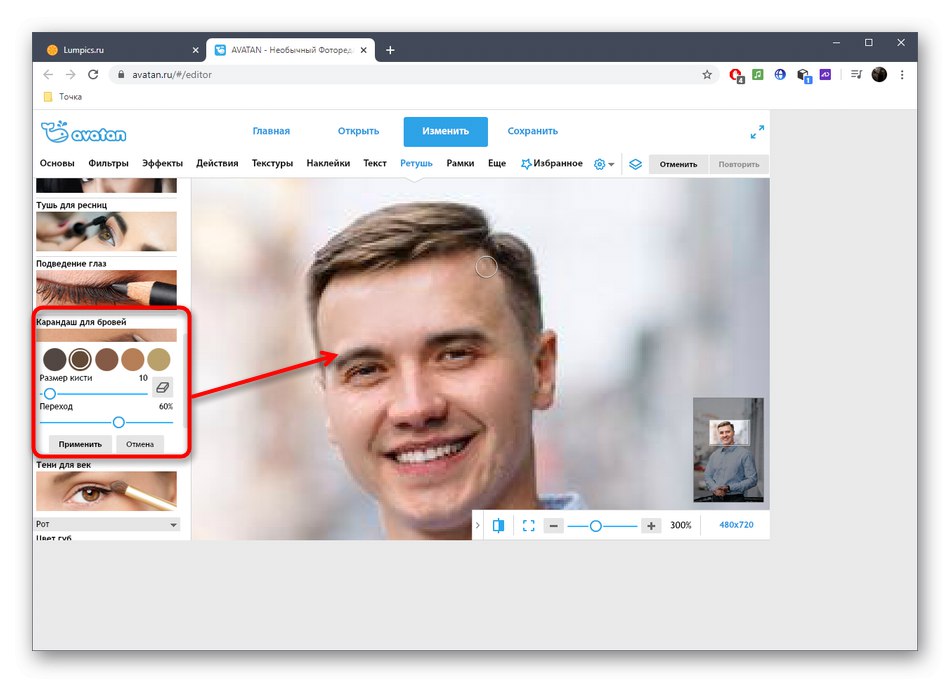Click the star icon beside Избранное
The height and width of the screenshot is (683, 950).
click(x=526, y=164)
